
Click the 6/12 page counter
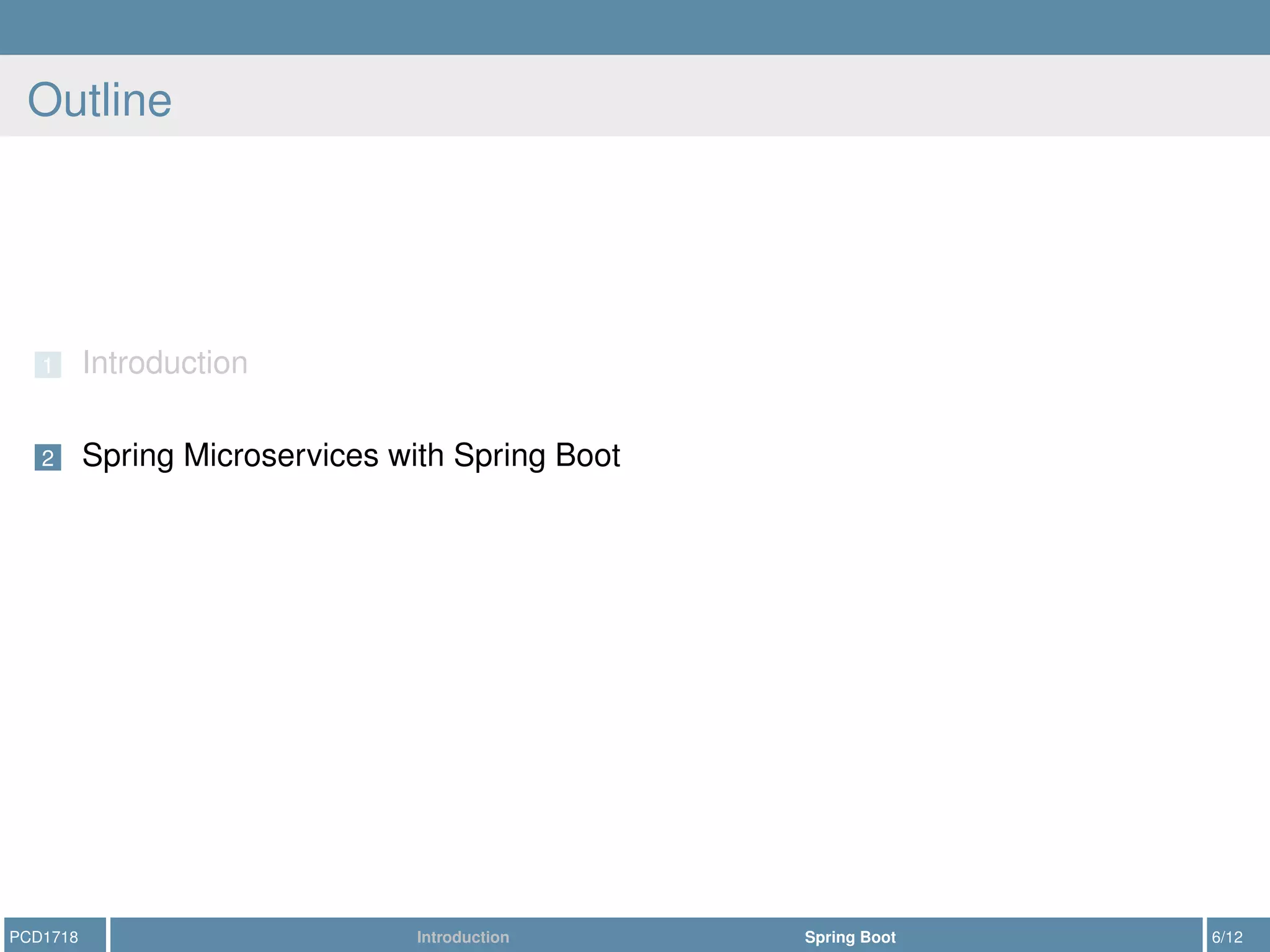tap(1227, 937)
